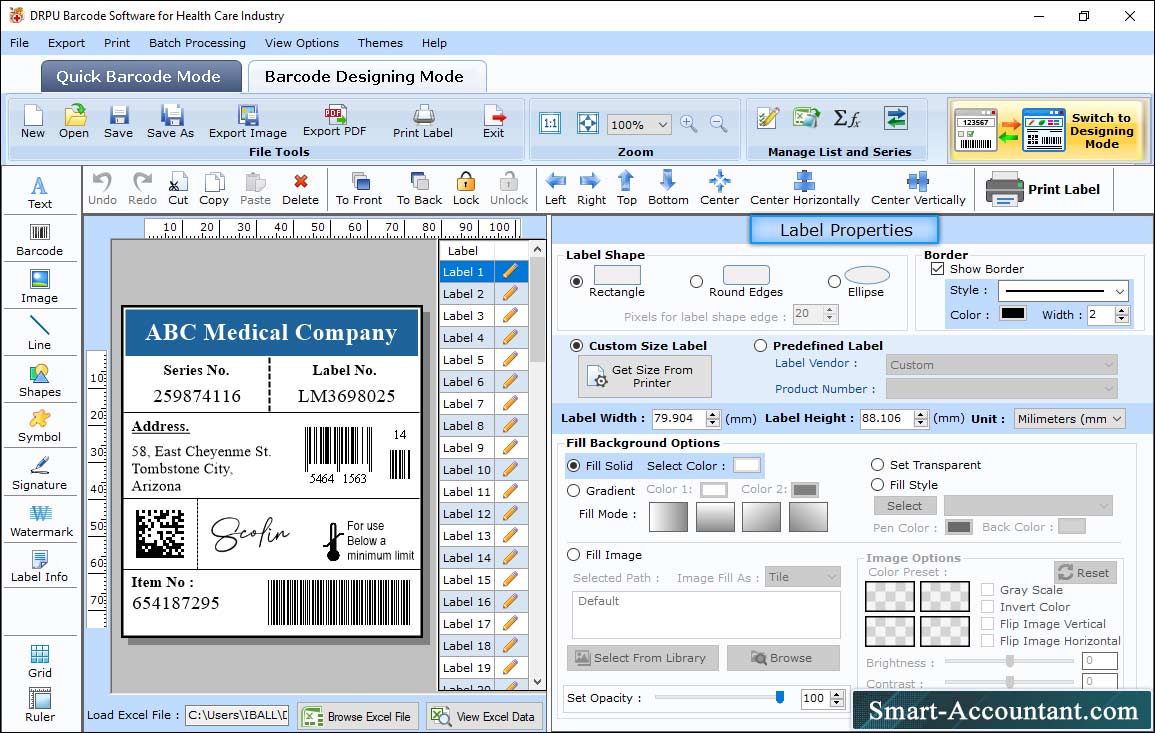Open the Product Number dropdown
The height and width of the screenshot is (733, 1155).
click(1001, 388)
